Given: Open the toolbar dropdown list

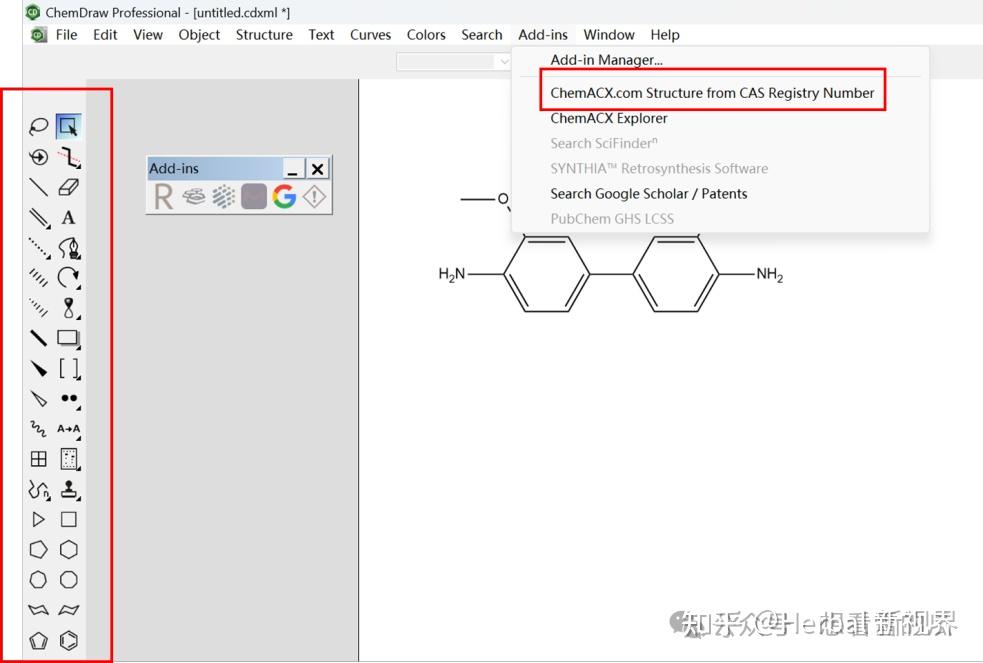Looking at the screenshot, I should tap(505, 61).
